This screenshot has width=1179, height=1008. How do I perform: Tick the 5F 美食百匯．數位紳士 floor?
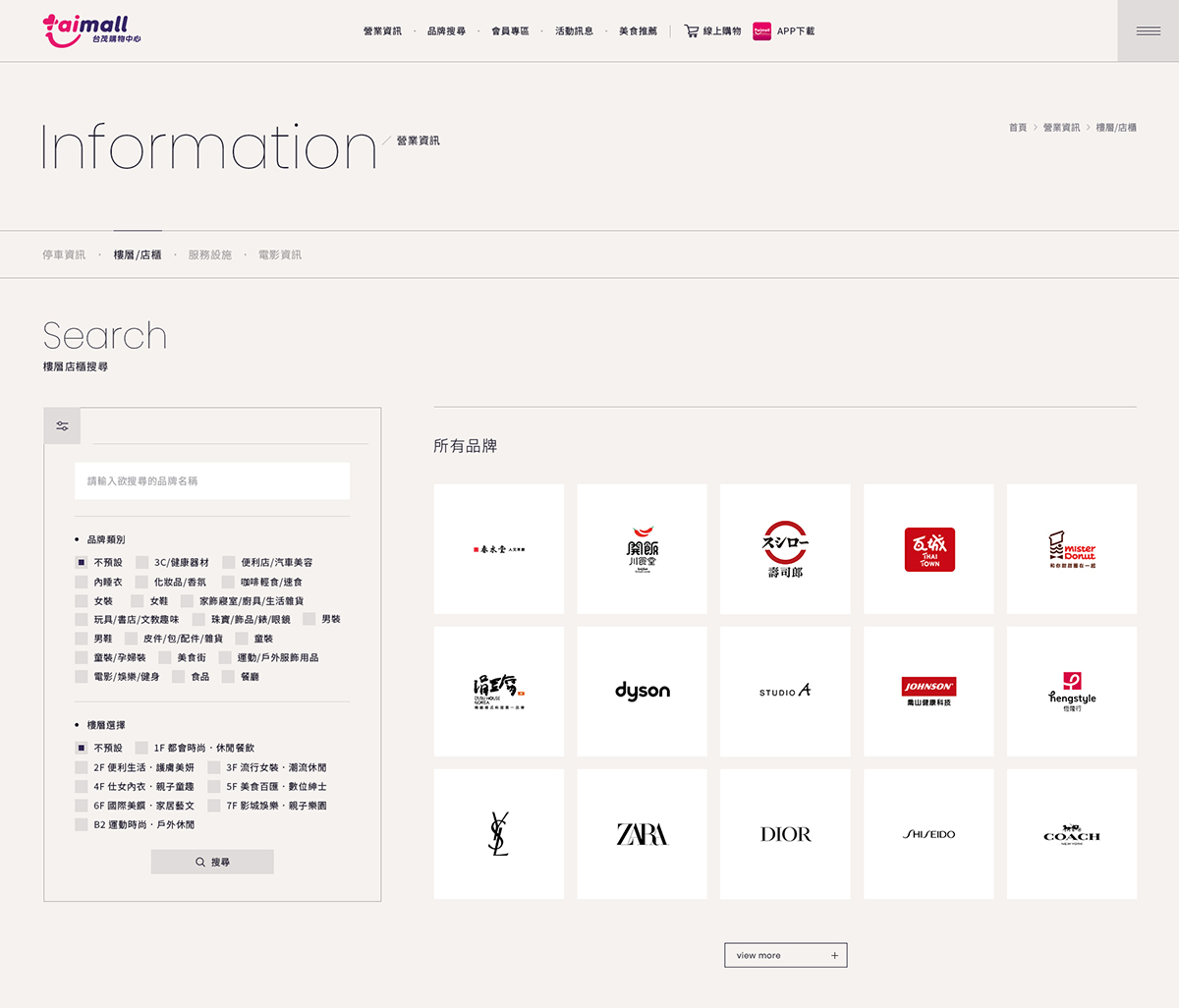[214, 787]
